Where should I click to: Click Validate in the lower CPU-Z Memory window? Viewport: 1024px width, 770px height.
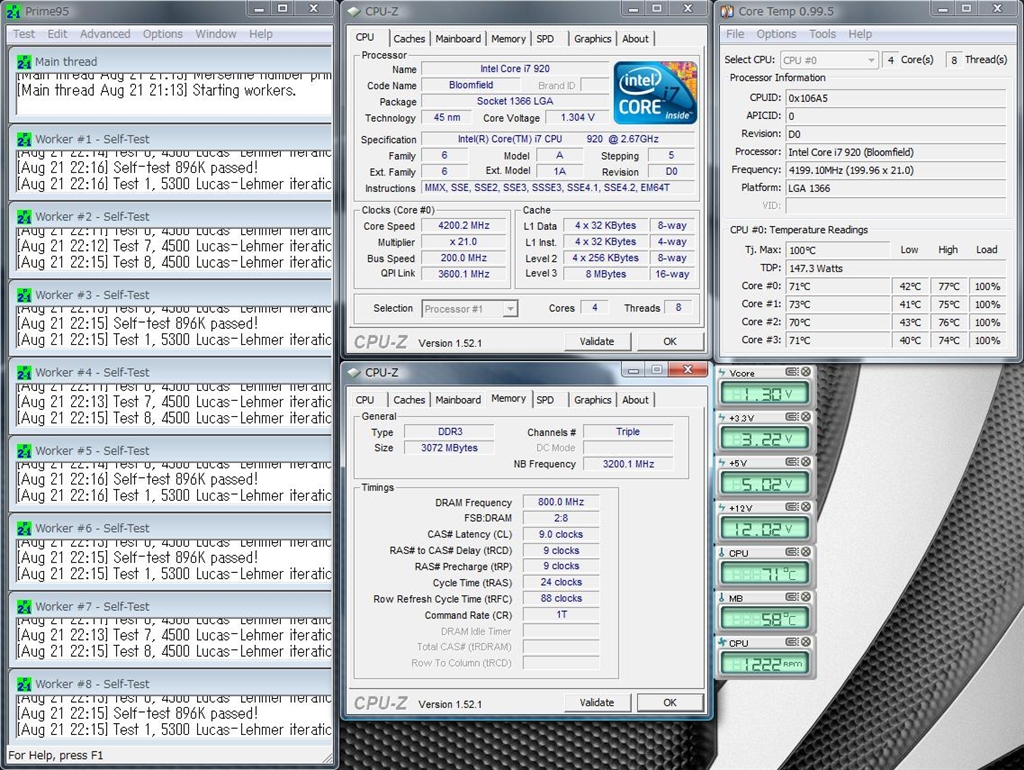(597, 702)
